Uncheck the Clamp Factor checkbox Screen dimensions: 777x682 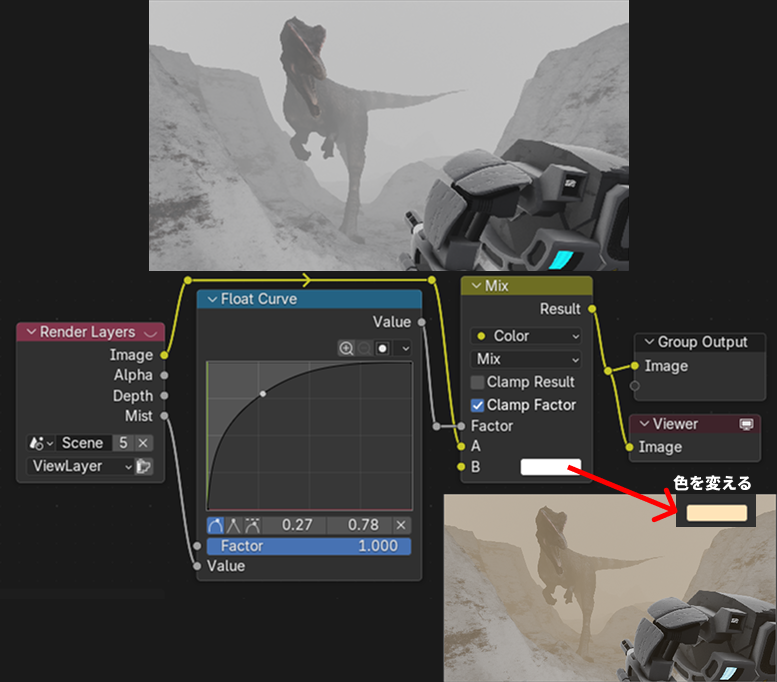pyautogui.click(x=478, y=405)
